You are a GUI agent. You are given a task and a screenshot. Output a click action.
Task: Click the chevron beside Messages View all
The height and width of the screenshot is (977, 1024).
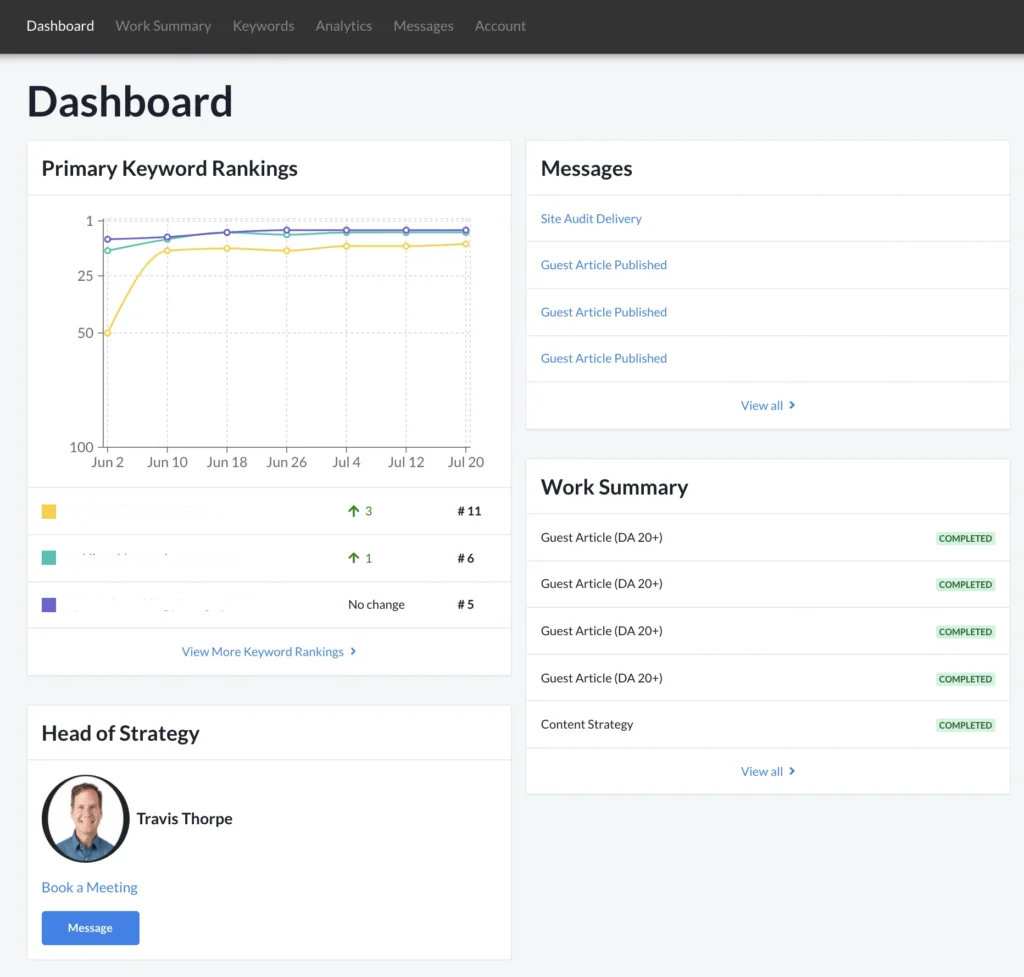coord(792,406)
